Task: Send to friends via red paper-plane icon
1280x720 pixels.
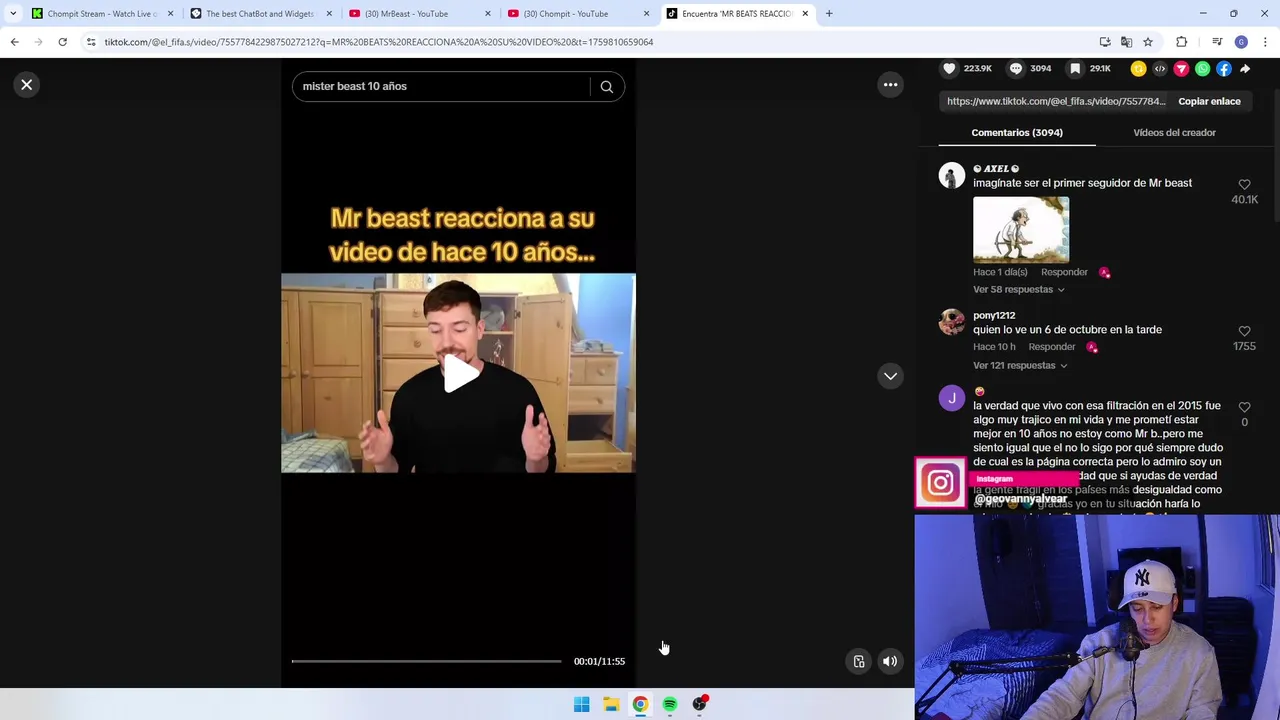Action: (1181, 69)
